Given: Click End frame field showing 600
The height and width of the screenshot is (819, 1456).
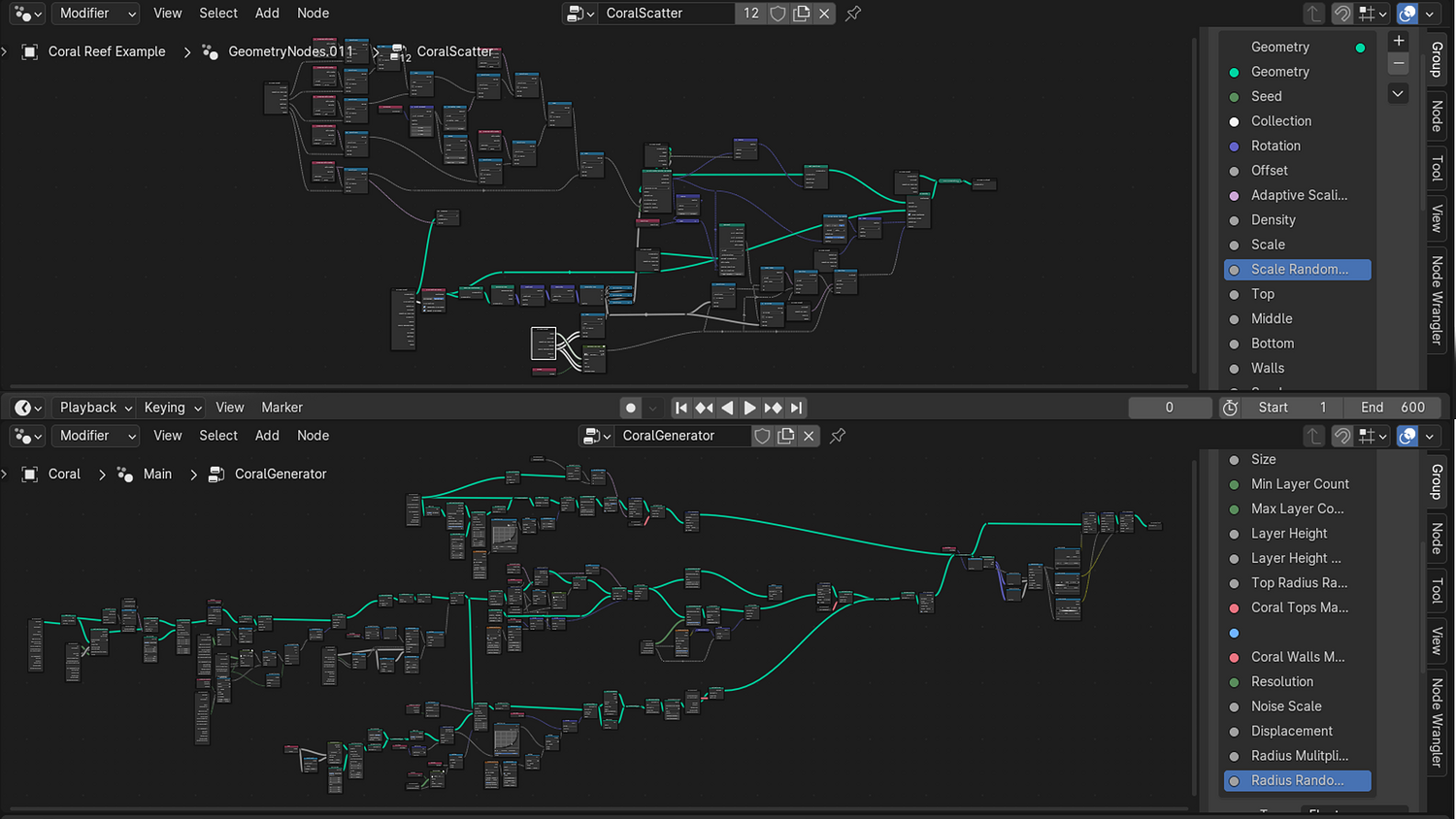Looking at the screenshot, I should [1393, 408].
